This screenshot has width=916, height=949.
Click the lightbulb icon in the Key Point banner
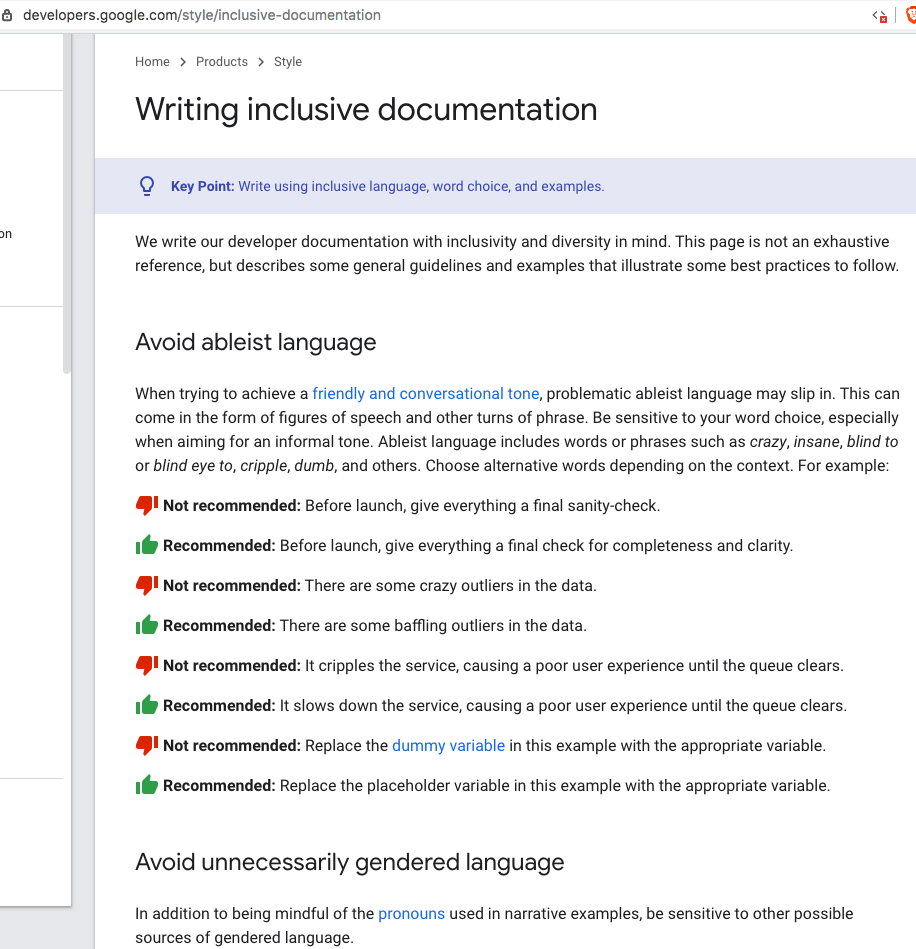tap(147, 185)
